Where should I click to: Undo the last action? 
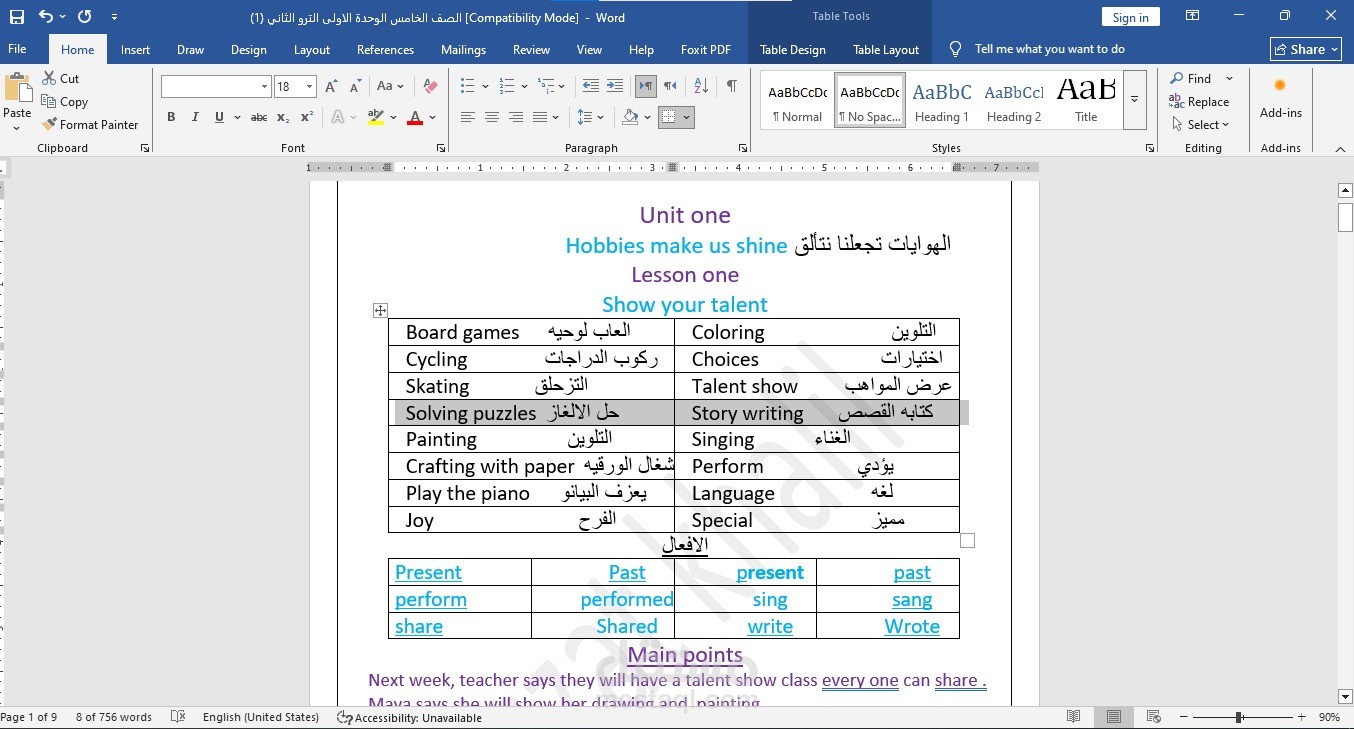pyautogui.click(x=46, y=16)
